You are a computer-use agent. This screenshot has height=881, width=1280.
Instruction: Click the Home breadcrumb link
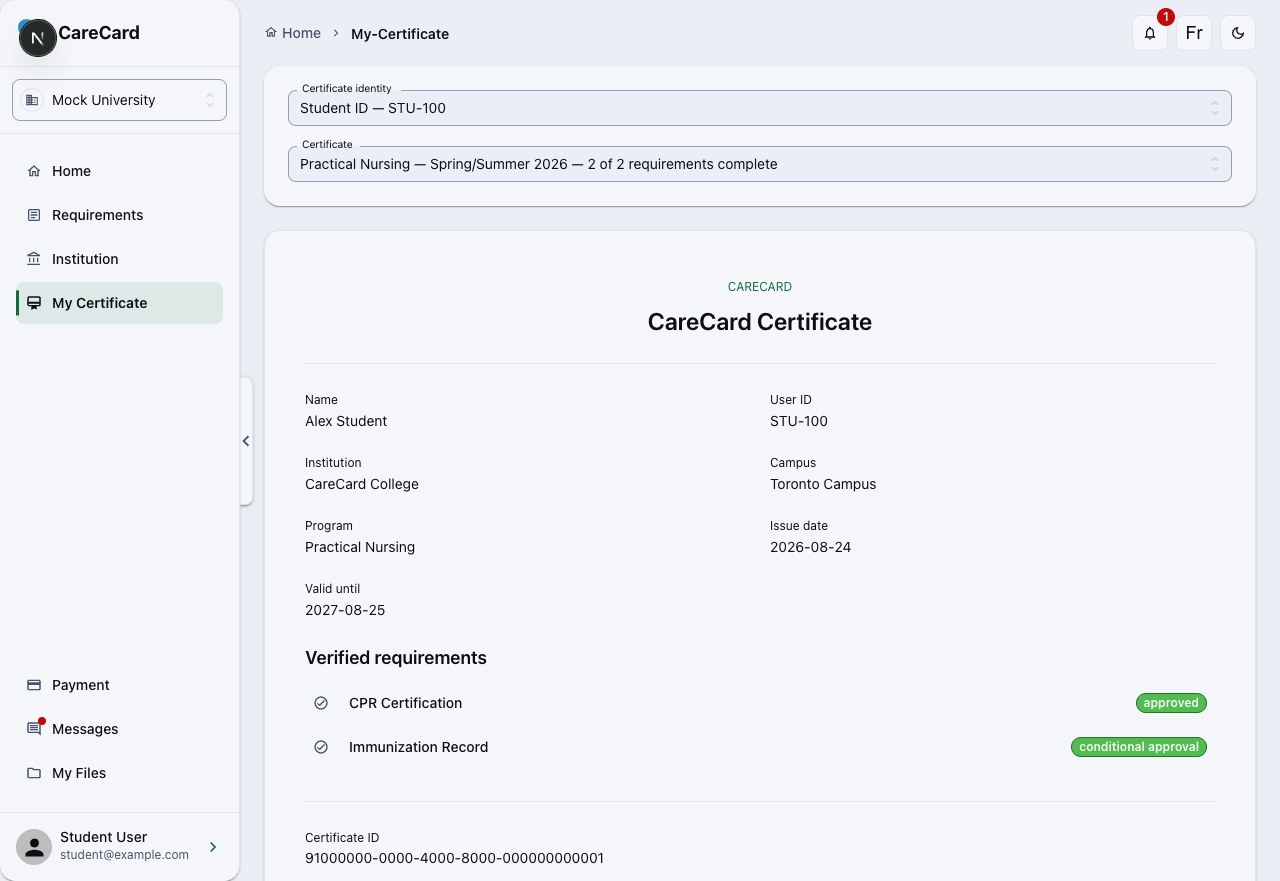[293, 33]
